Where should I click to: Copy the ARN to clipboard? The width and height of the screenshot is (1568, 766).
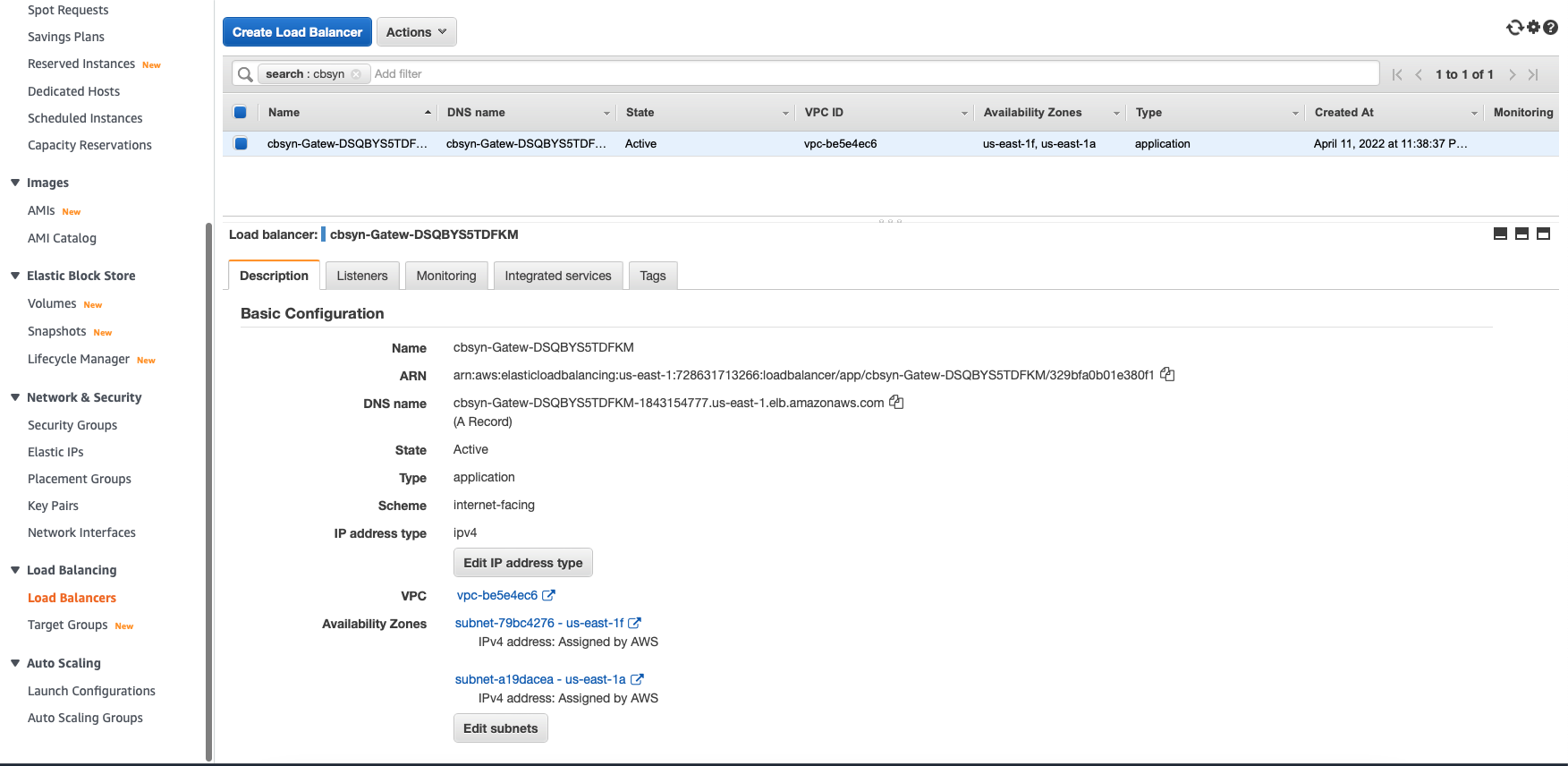click(1167, 374)
